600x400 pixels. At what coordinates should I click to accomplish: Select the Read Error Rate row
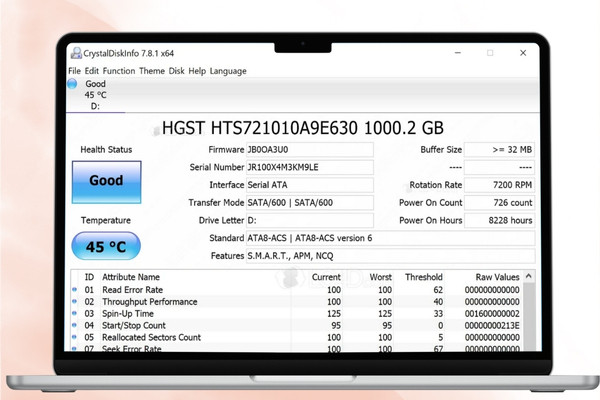click(297, 290)
